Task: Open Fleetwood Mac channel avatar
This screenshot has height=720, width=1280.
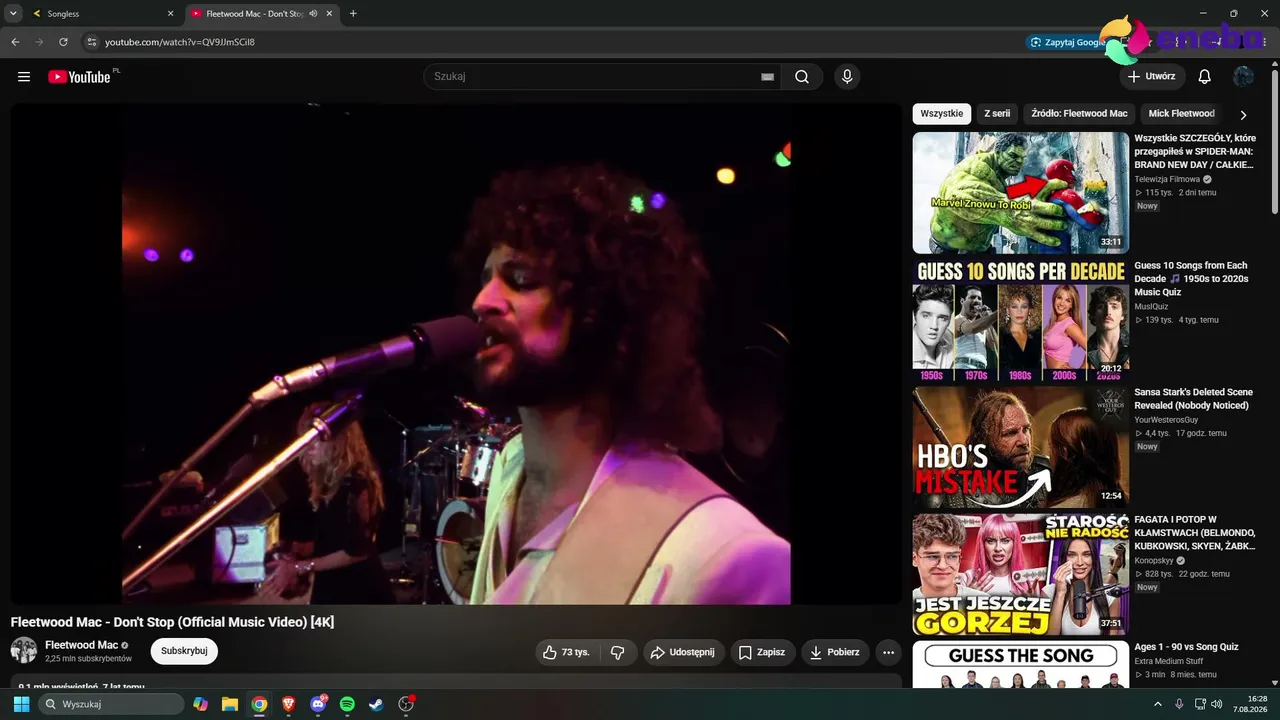Action: [x=24, y=650]
